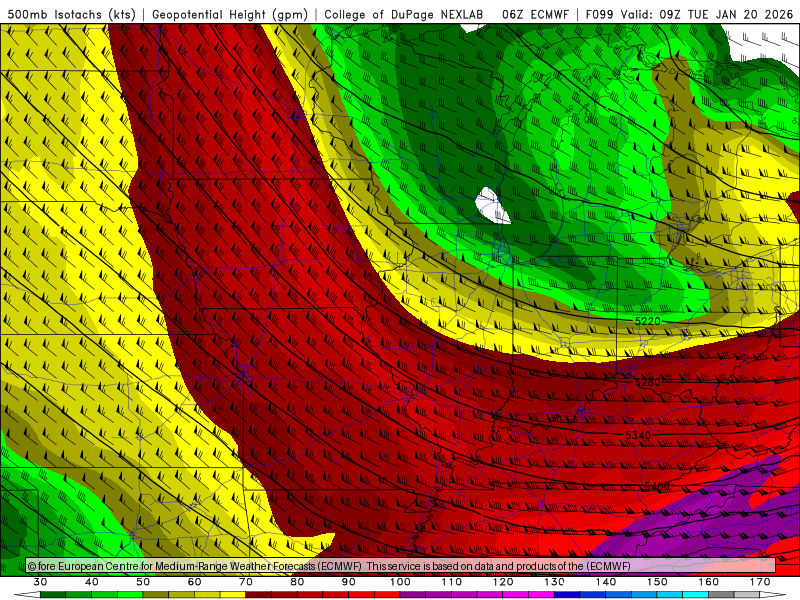Click the 140 value on the color scale

tap(606, 582)
